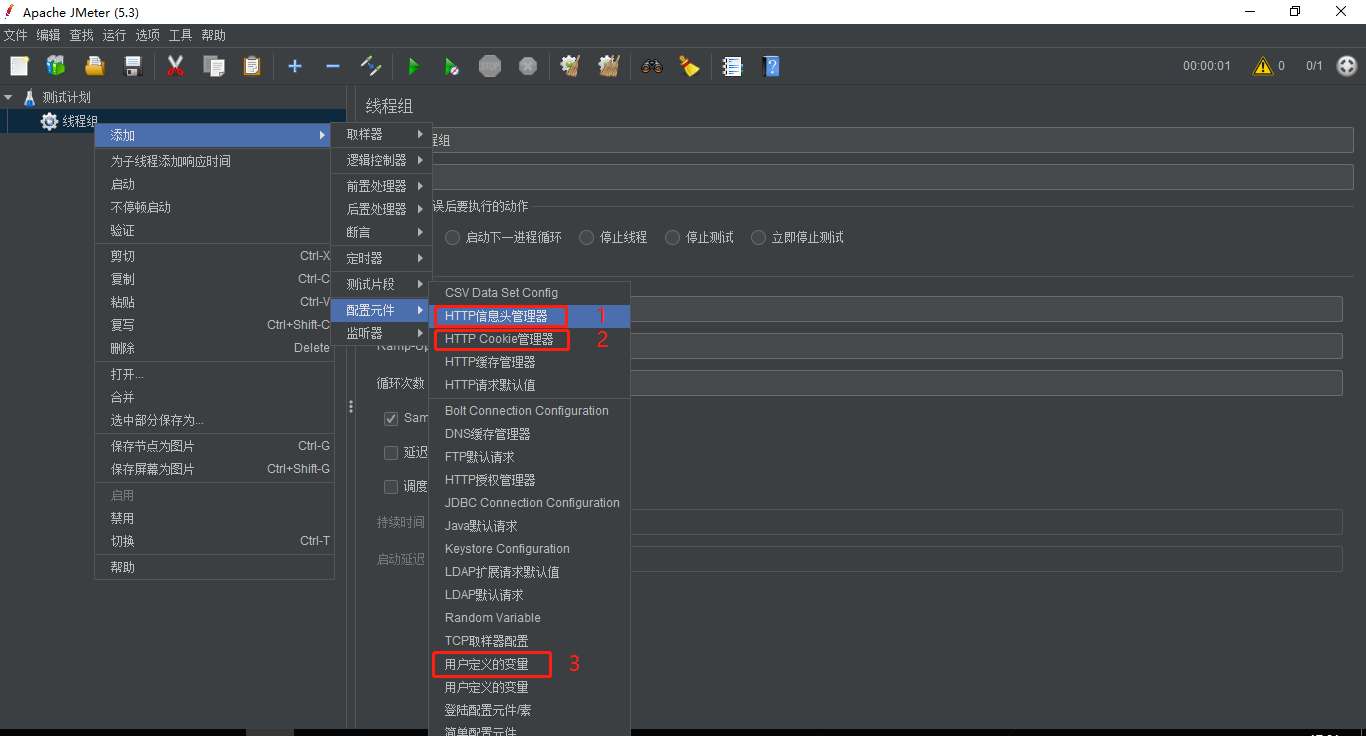1366x736 pixels.
Task: Click the thread group name input field
Action: point(891,141)
